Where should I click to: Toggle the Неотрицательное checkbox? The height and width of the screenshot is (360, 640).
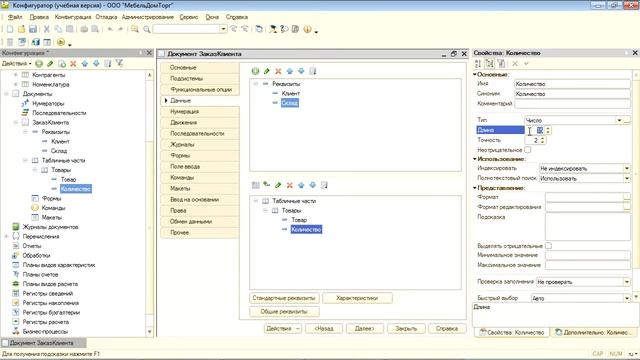coord(527,150)
